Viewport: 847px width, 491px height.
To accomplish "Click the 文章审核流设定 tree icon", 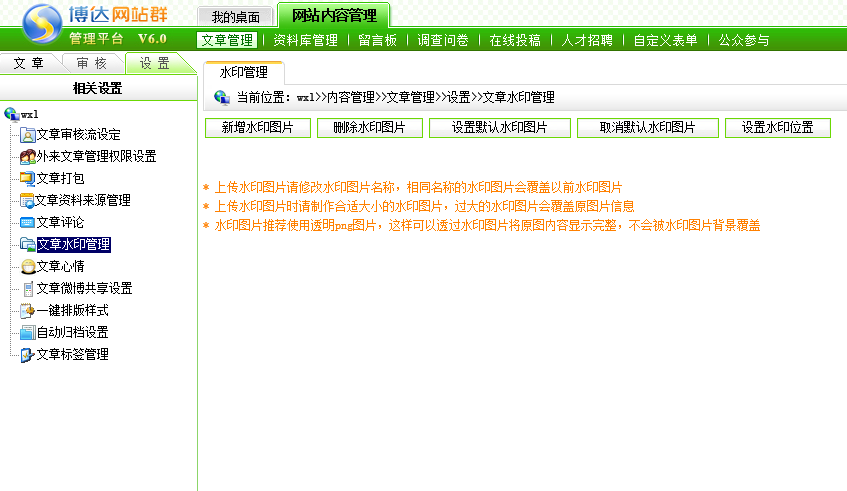I will 28,135.
